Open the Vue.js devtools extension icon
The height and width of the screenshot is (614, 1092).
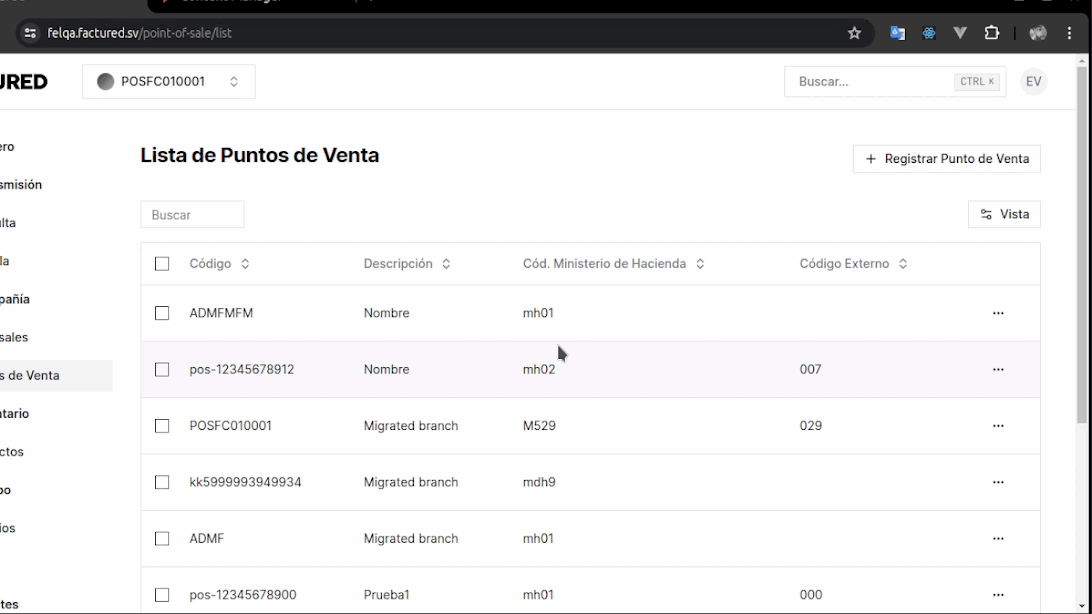coord(961,32)
